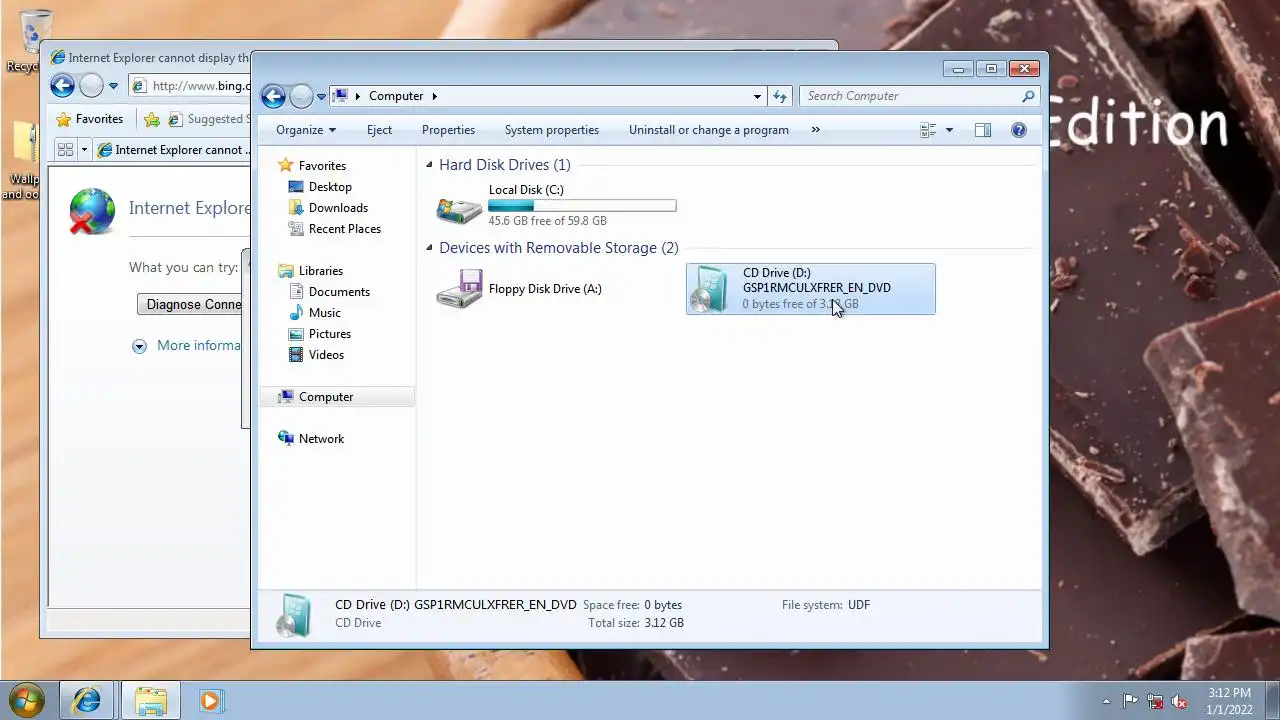Image resolution: width=1280 pixels, height=720 pixels.
Task: Show more toolbar commands chevron
Action: tap(815, 130)
